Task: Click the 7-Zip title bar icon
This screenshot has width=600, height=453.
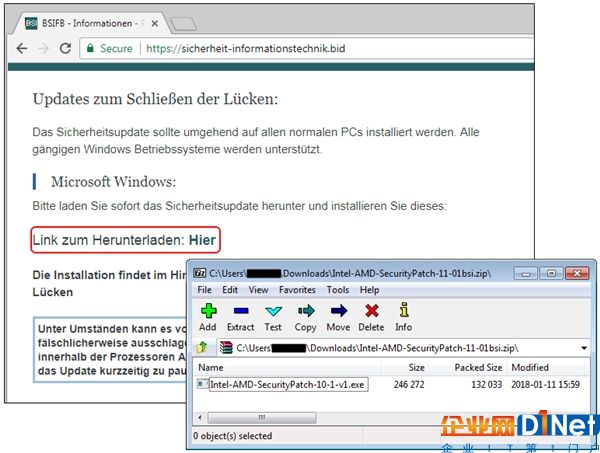Action: point(200,273)
